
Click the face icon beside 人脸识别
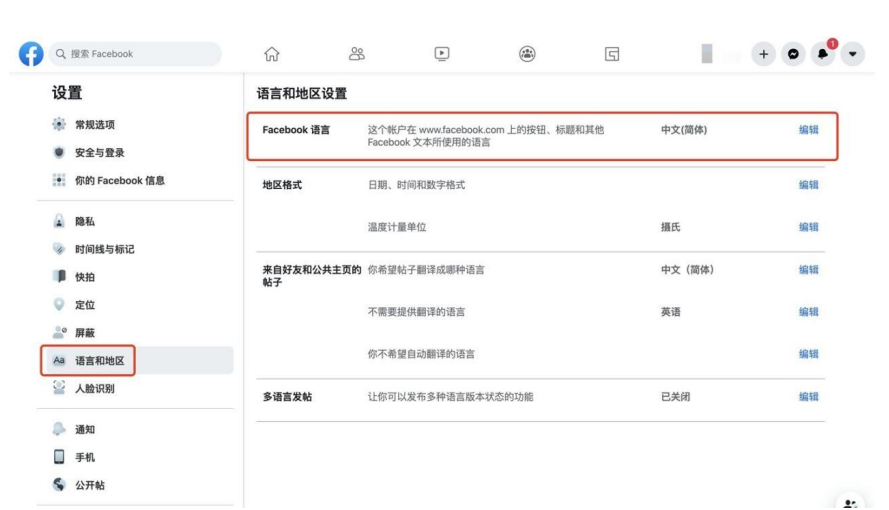click(x=59, y=388)
